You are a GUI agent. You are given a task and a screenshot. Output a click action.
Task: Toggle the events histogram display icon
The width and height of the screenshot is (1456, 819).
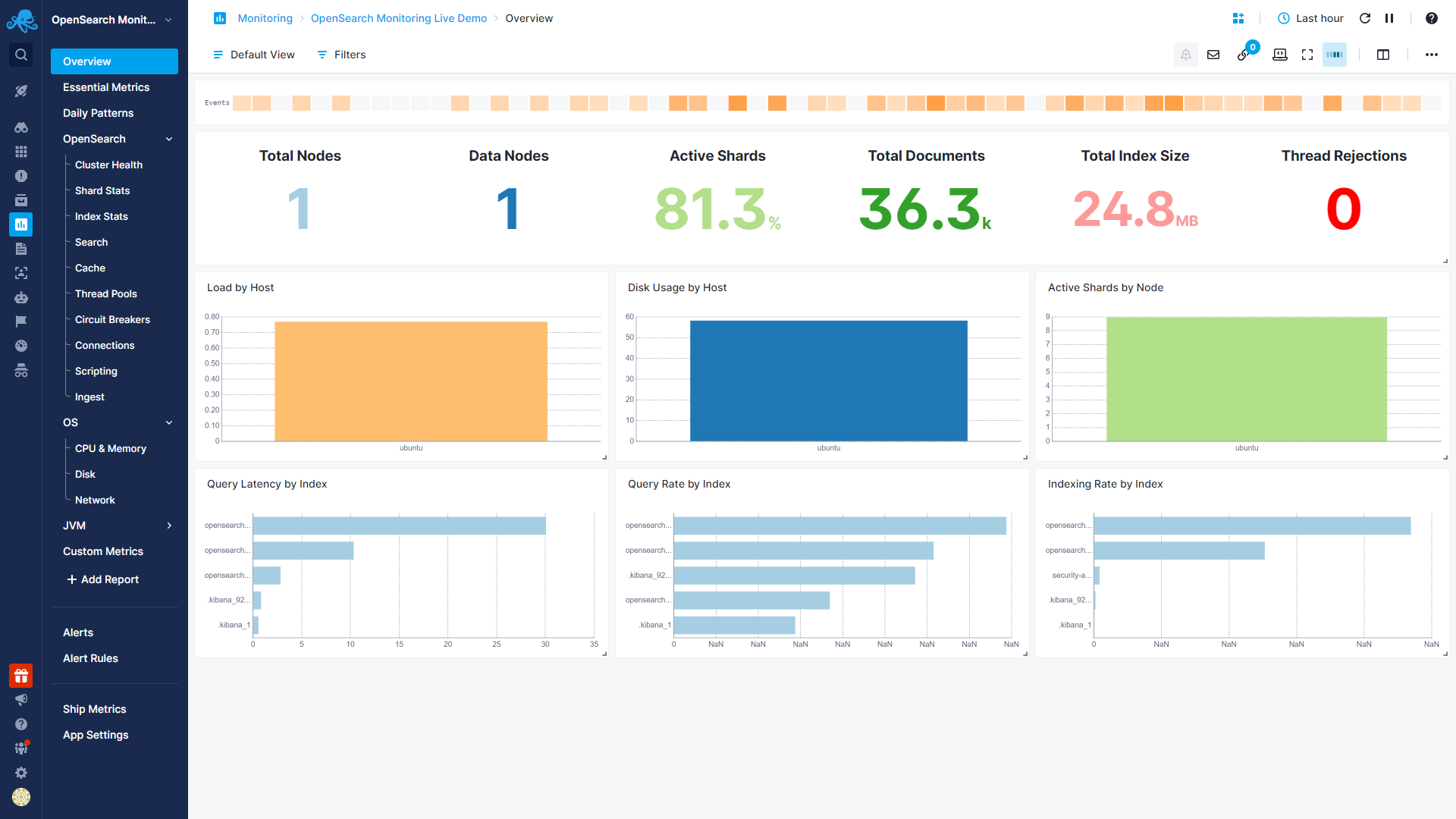1335,54
